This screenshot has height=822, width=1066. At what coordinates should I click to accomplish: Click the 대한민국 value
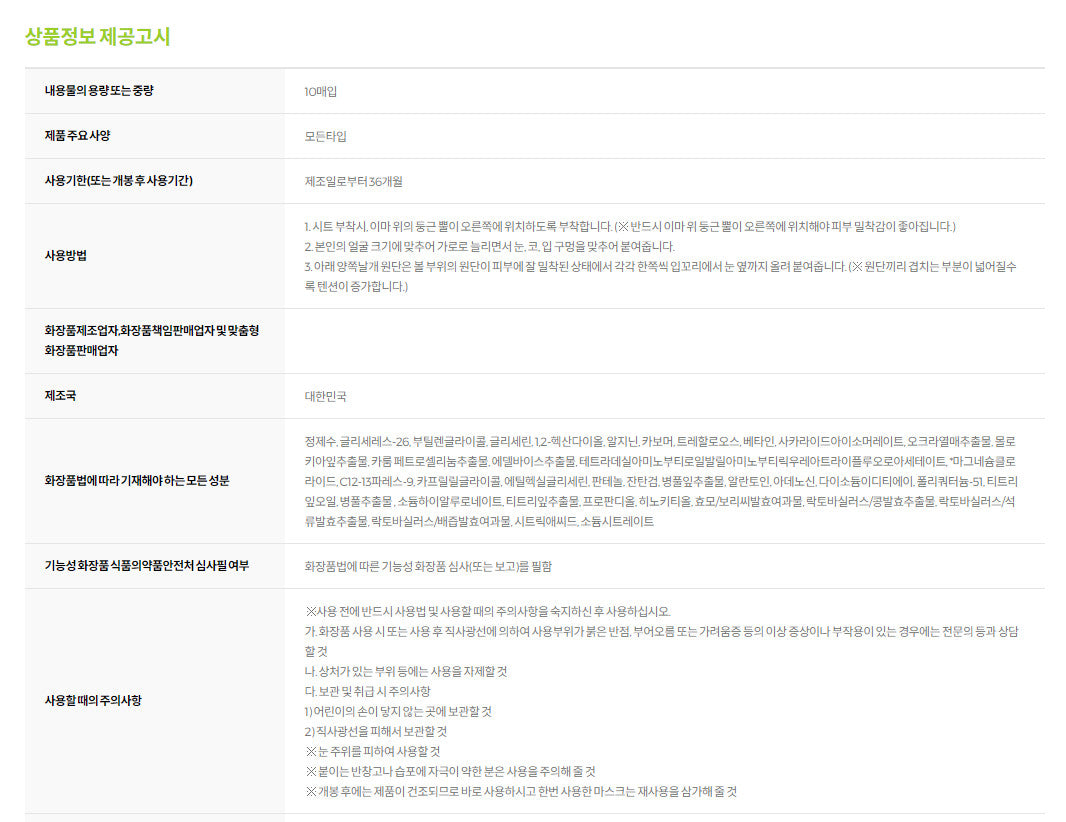tap(326, 396)
